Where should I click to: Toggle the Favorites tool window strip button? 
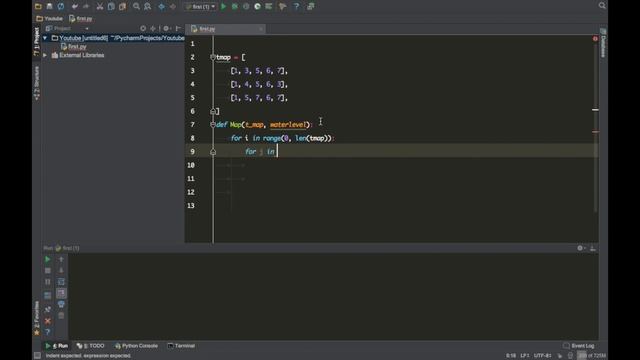click(37, 318)
